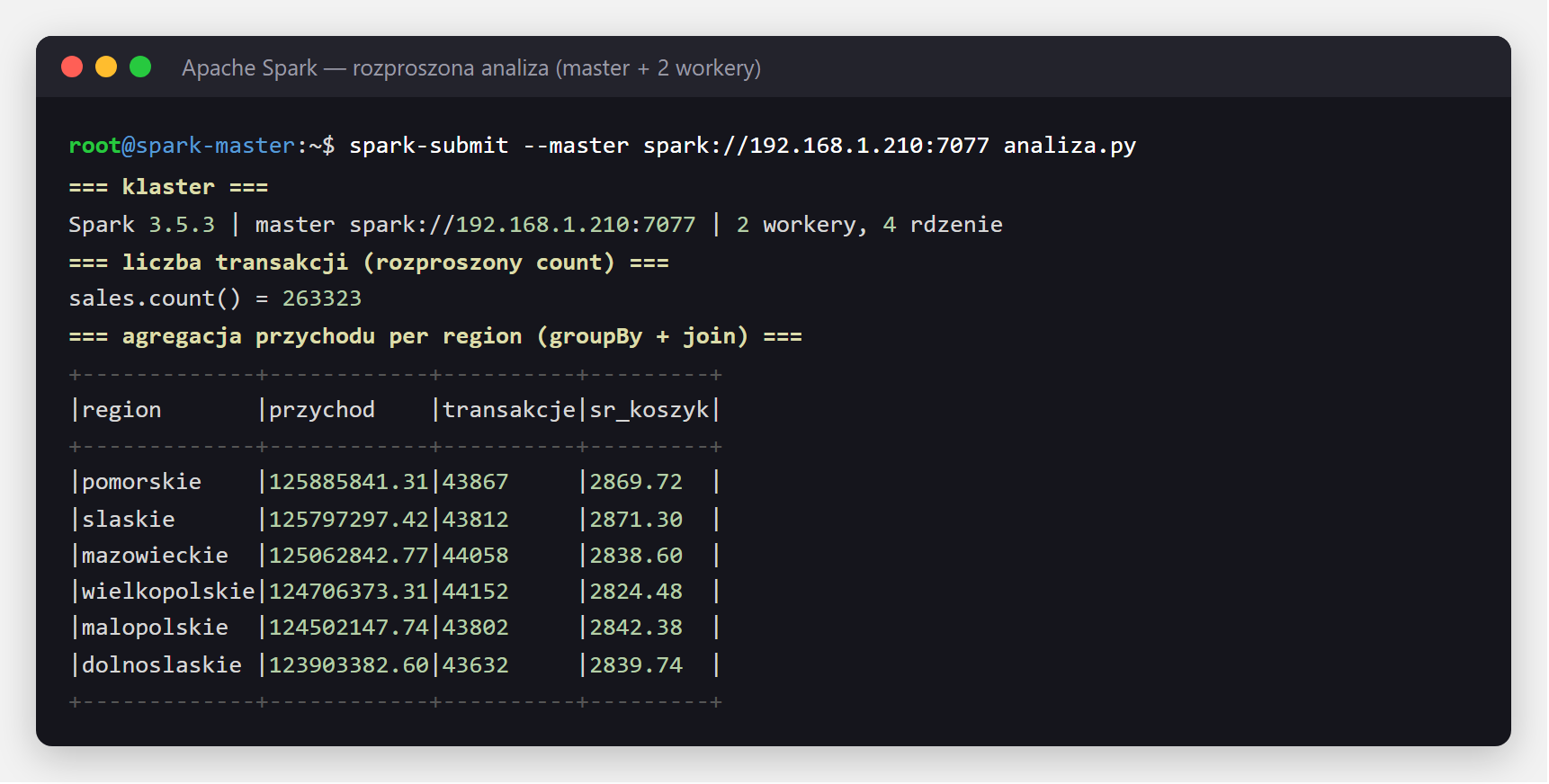Click average basket value 2842.38
1549x784 pixels.
[x=636, y=628]
